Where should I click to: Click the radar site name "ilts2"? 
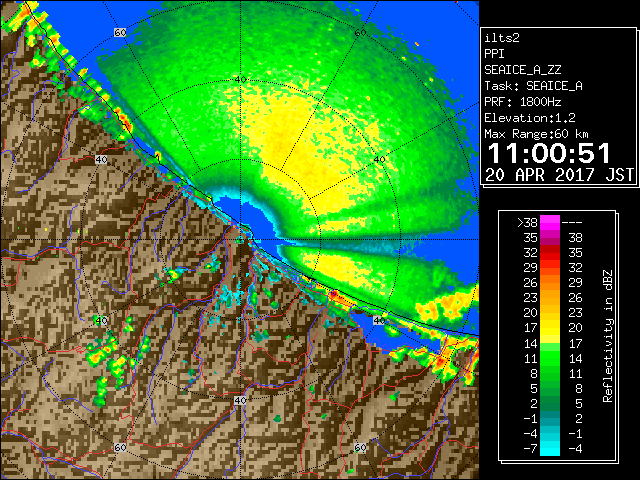coord(502,38)
